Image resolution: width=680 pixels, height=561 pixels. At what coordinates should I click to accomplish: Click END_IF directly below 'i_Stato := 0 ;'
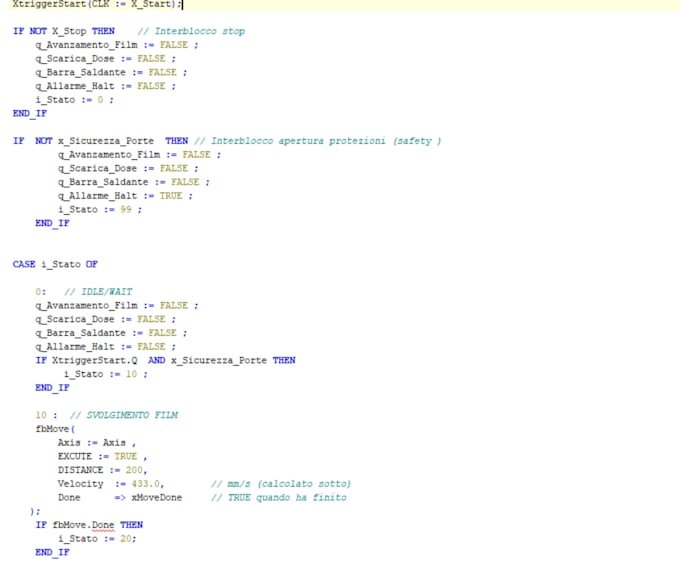(29, 114)
